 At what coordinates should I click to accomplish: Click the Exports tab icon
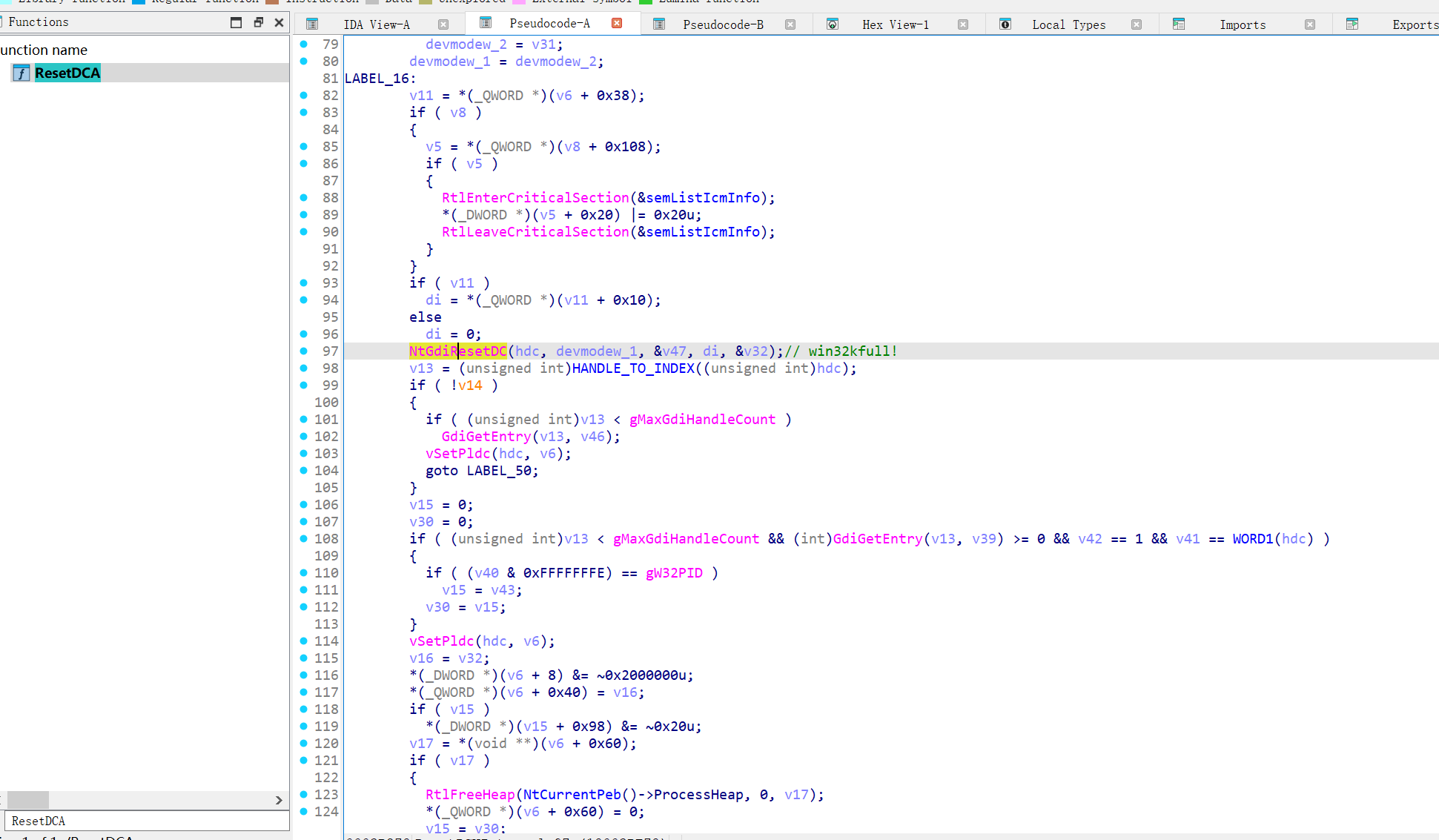click(1352, 24)
